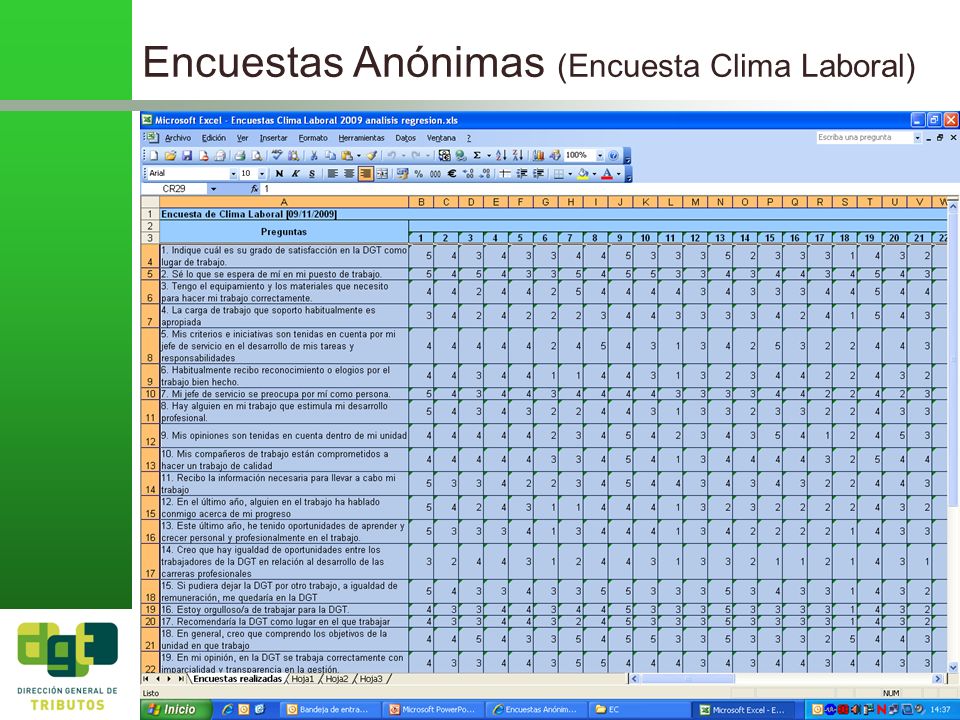Create a new workbook with New icon
Image resolution: width=960 pixels, height=720 pixels.
[x=154, y=156]
